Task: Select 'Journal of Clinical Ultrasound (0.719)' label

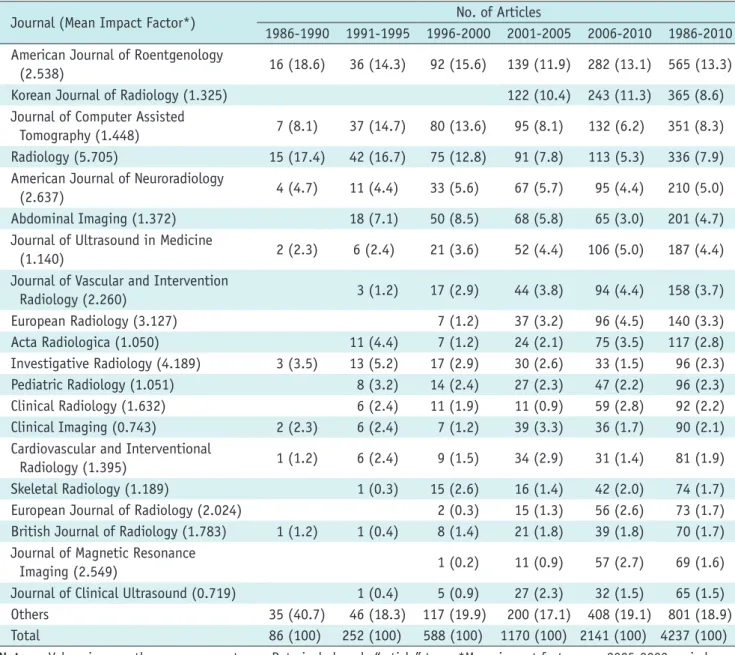Action: click(x=123, y=593)
